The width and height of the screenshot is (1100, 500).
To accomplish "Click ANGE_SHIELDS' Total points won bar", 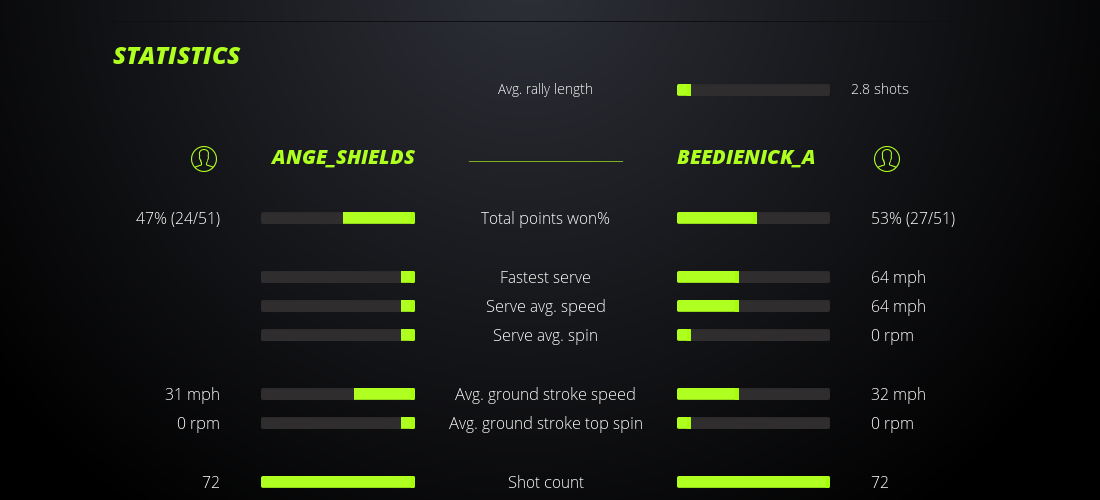I will pos(338,218).
